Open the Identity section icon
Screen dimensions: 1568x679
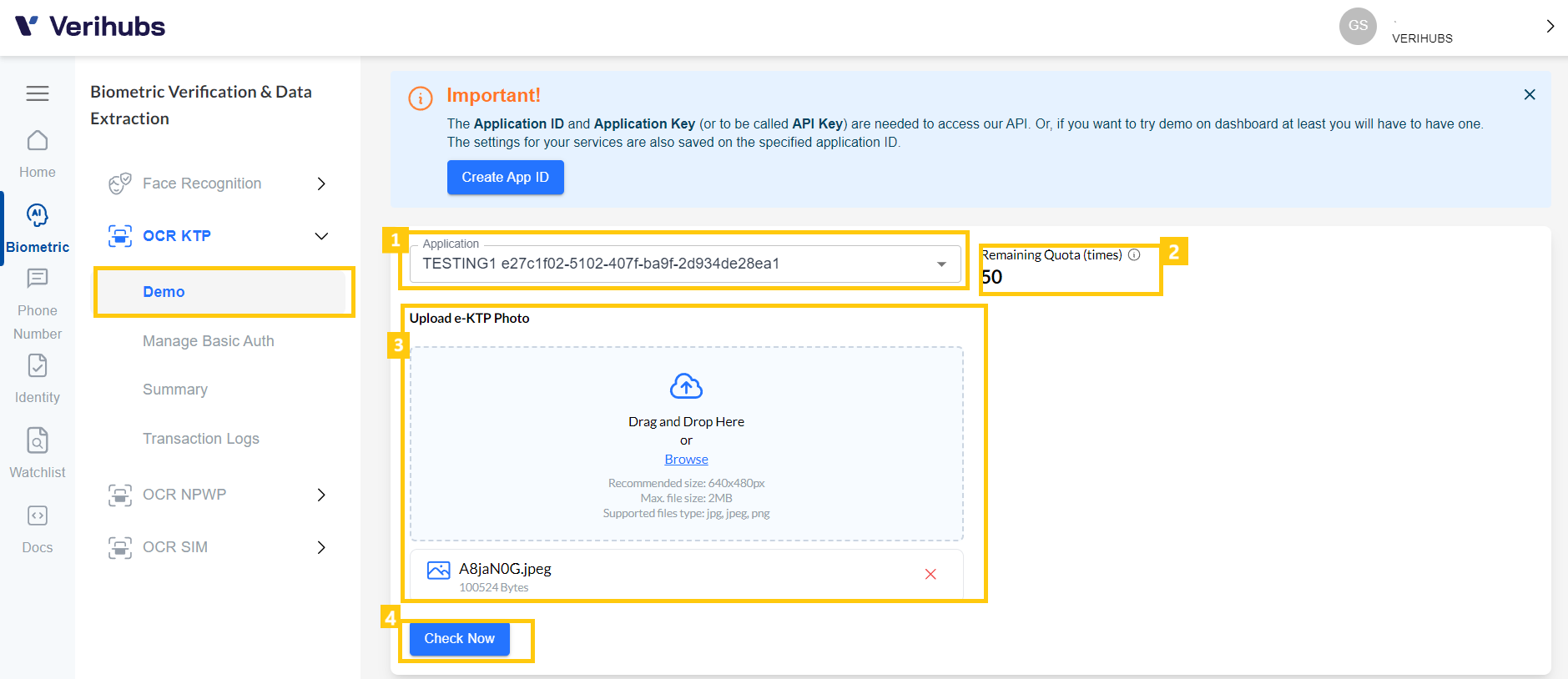point(38,365)
